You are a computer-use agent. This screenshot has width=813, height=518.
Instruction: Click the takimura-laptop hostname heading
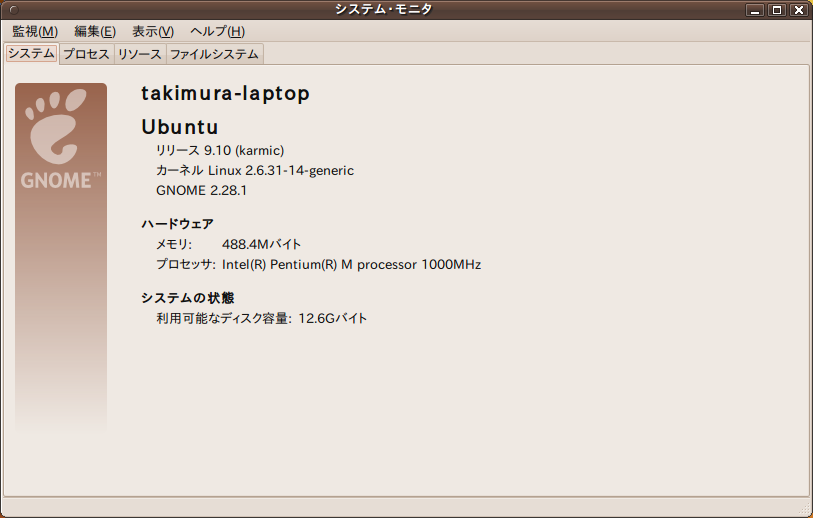pyautogui.click(x=226, y=94)
